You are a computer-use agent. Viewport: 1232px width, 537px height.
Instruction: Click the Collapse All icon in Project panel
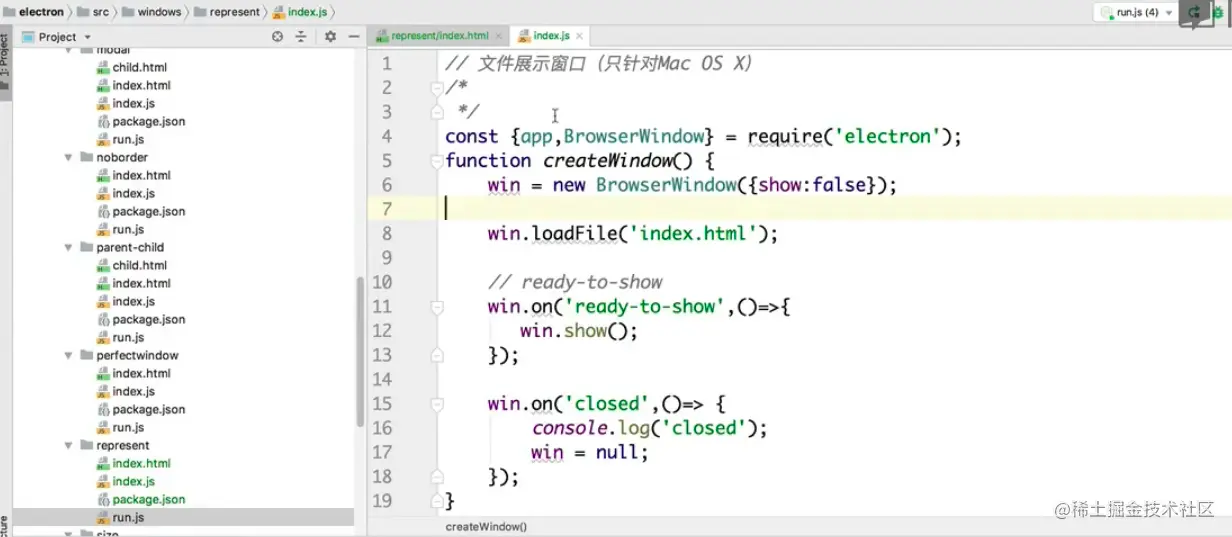[301, 37]
